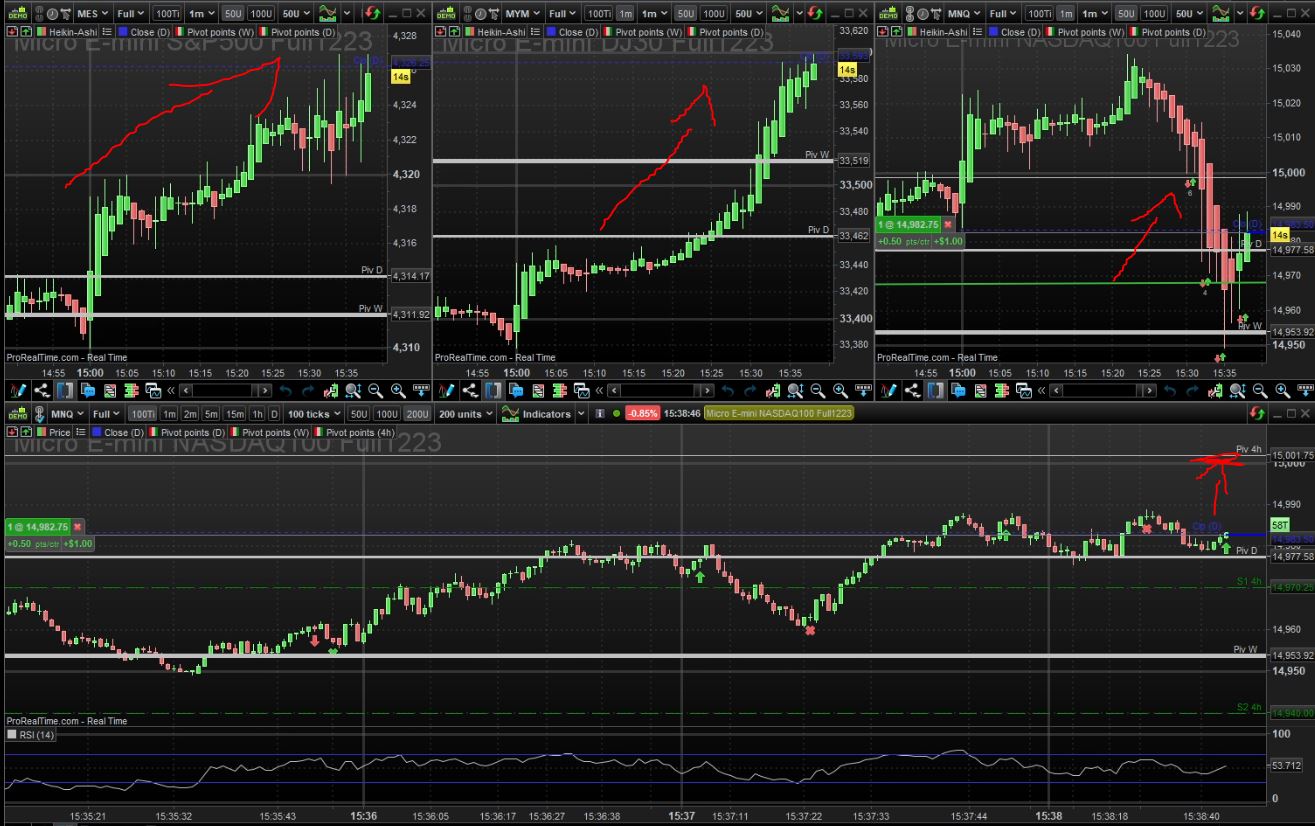
Task: Click Micro E-mini NASDAQ100 Full1223 title label
Action: (779, 413)
